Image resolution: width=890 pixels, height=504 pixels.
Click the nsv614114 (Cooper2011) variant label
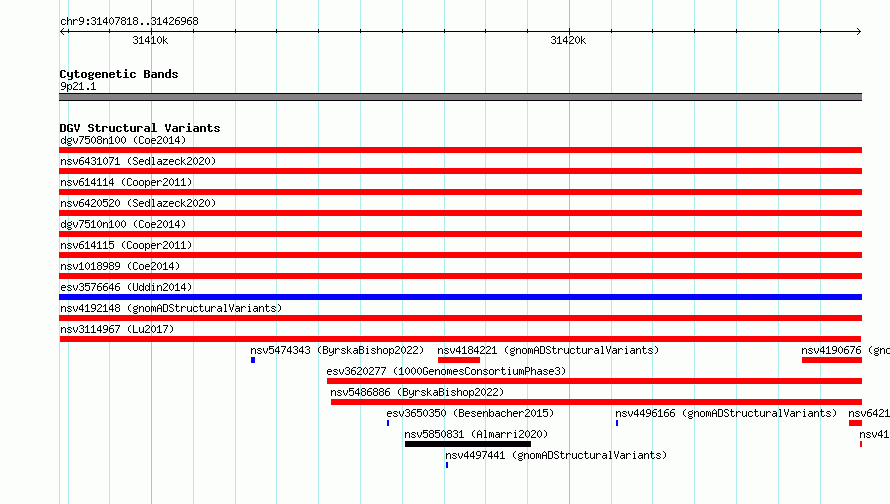(x=126, y=182)
